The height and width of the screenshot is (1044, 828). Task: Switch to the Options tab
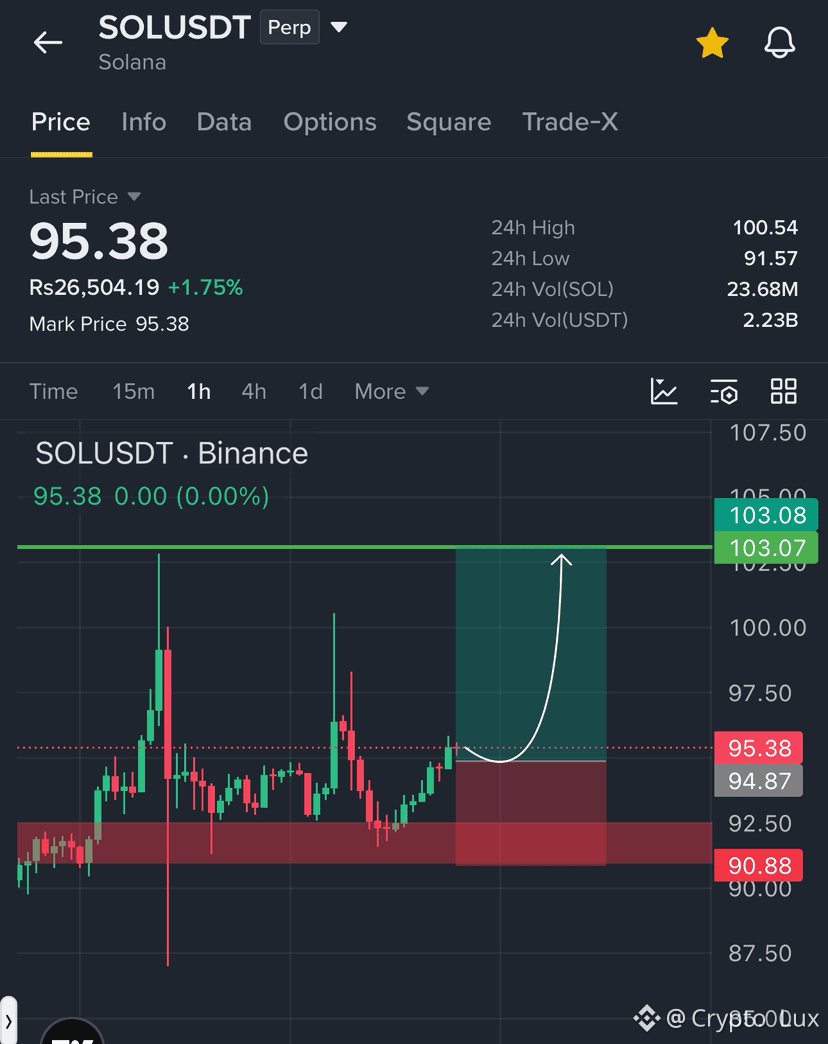coord(330,122)
